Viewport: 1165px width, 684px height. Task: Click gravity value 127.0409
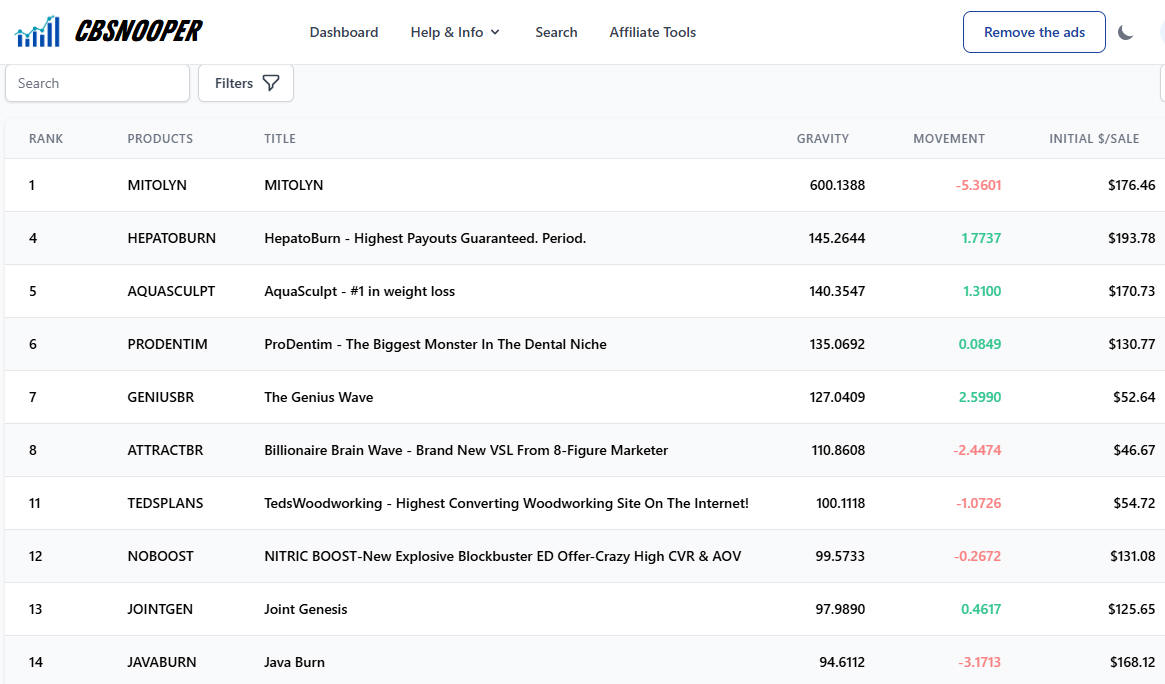pos(837,397)
